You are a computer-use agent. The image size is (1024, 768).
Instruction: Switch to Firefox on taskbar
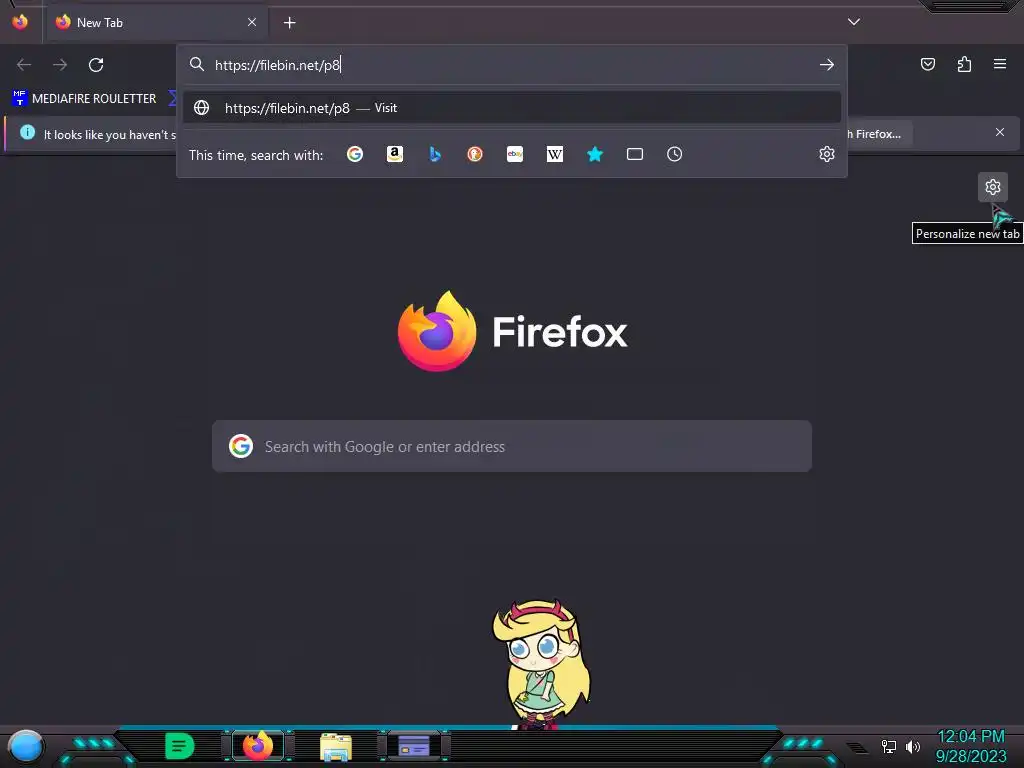(x=258, y=746)
